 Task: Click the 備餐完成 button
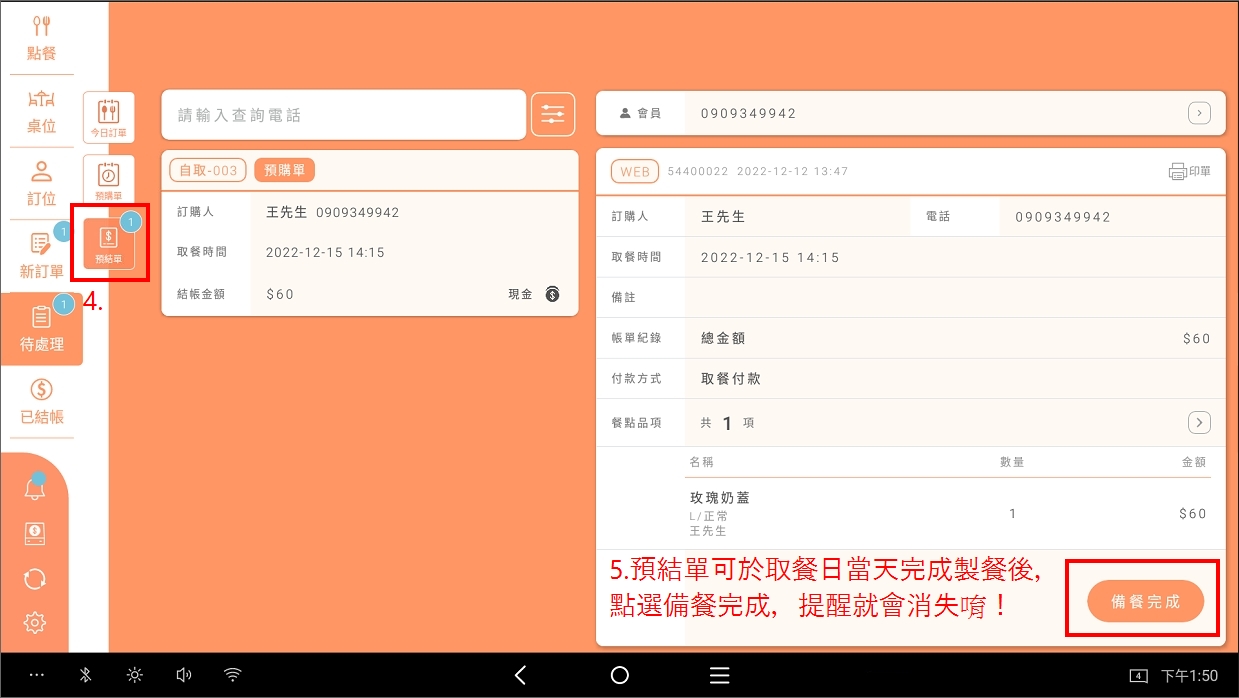pyautogui.click(x=1145, y=601)
